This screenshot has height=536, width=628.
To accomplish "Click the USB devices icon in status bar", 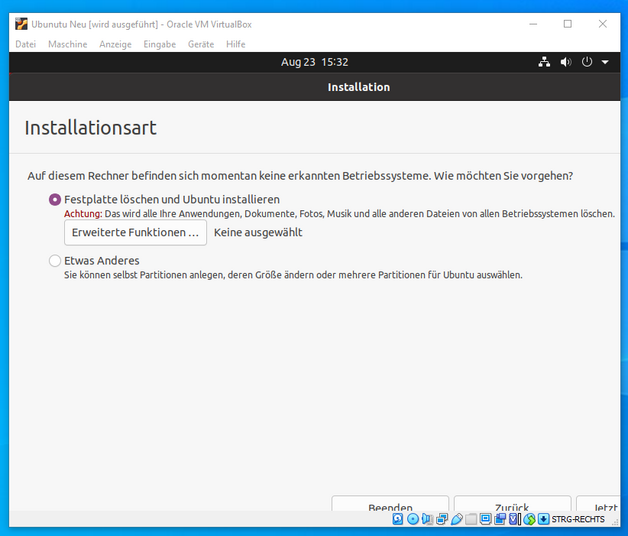I will pos(457,519).
